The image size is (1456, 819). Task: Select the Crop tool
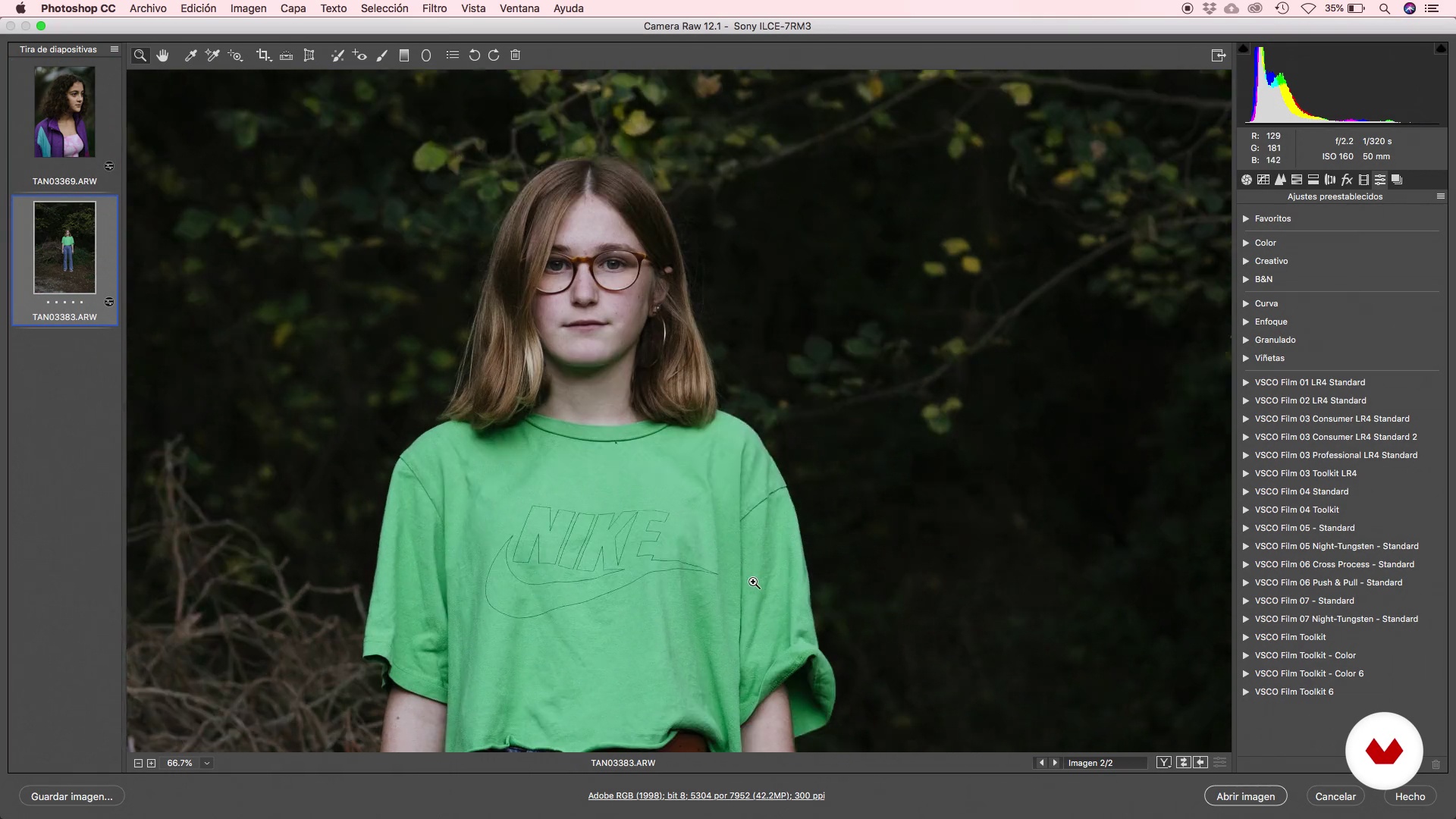point(263,55)
